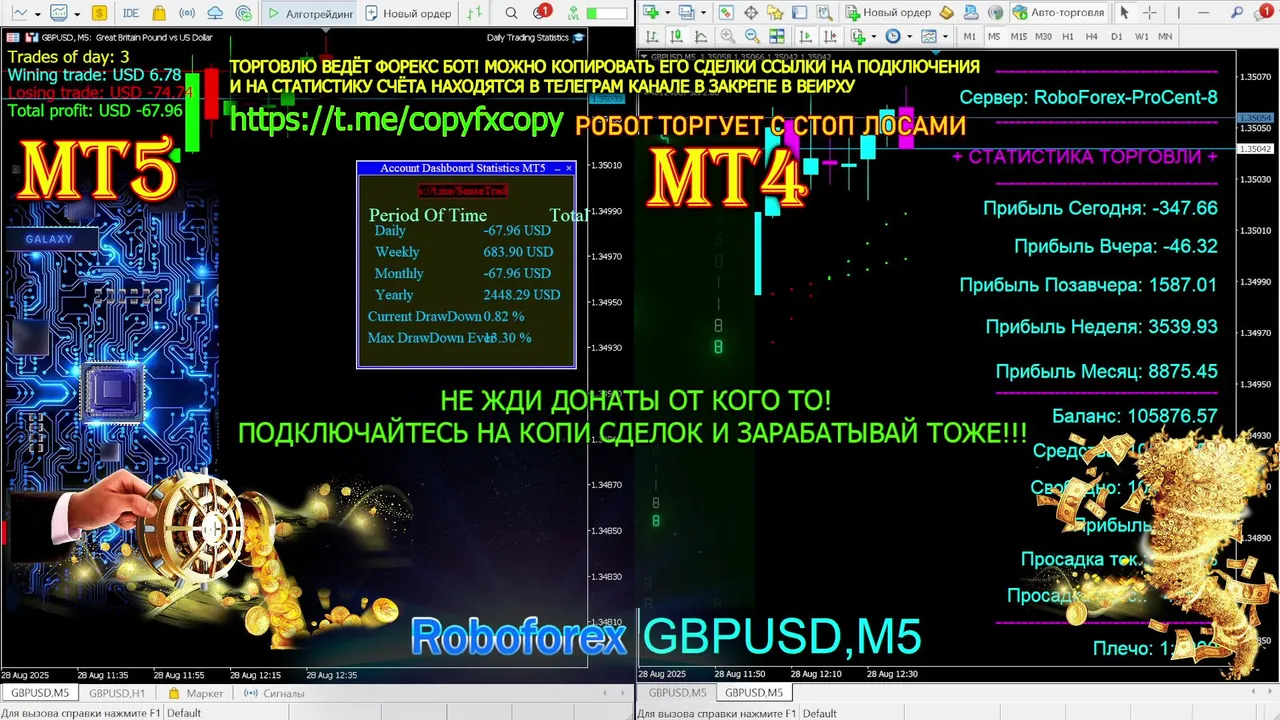Open the Маркет tab in MT5

tap(196, 693)
